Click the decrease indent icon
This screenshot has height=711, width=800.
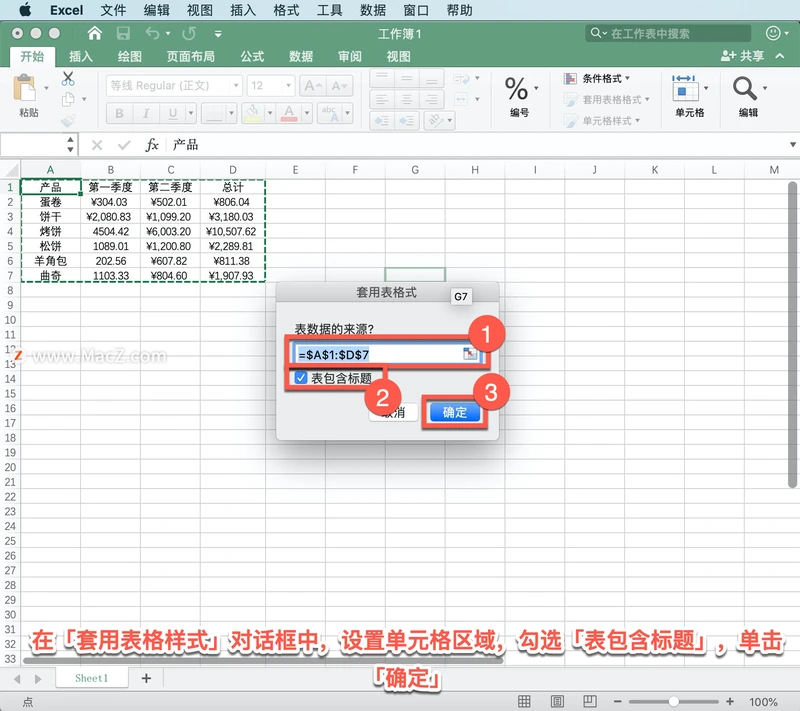click(x=382, y=121)
